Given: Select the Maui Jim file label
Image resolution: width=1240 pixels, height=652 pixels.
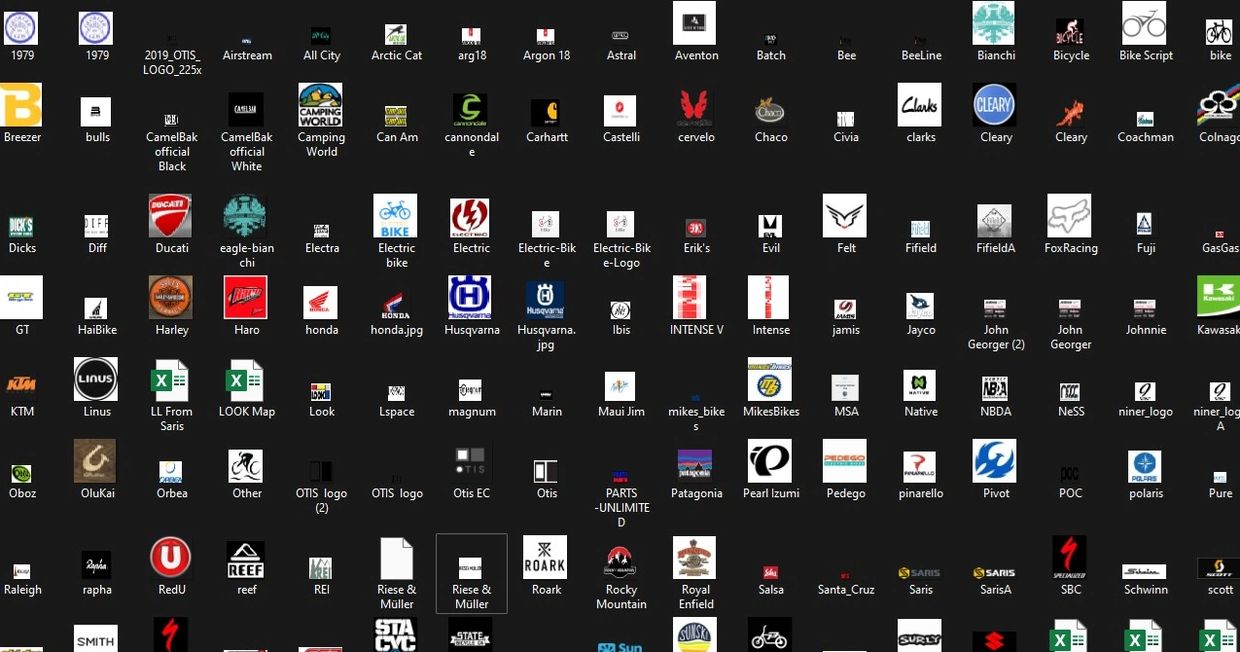Looking at the screenshot, I should pos(621,412).
